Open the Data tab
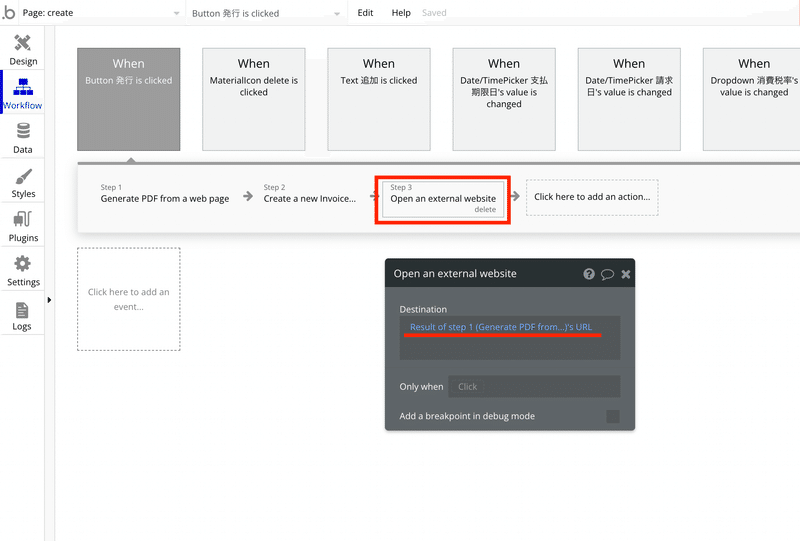Screen dimensions: 800x541 (22, 138)
